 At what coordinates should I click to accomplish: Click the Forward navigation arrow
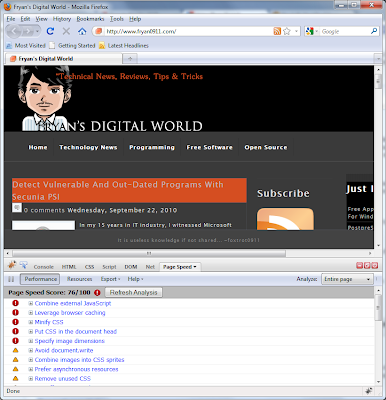coord(28,31)
